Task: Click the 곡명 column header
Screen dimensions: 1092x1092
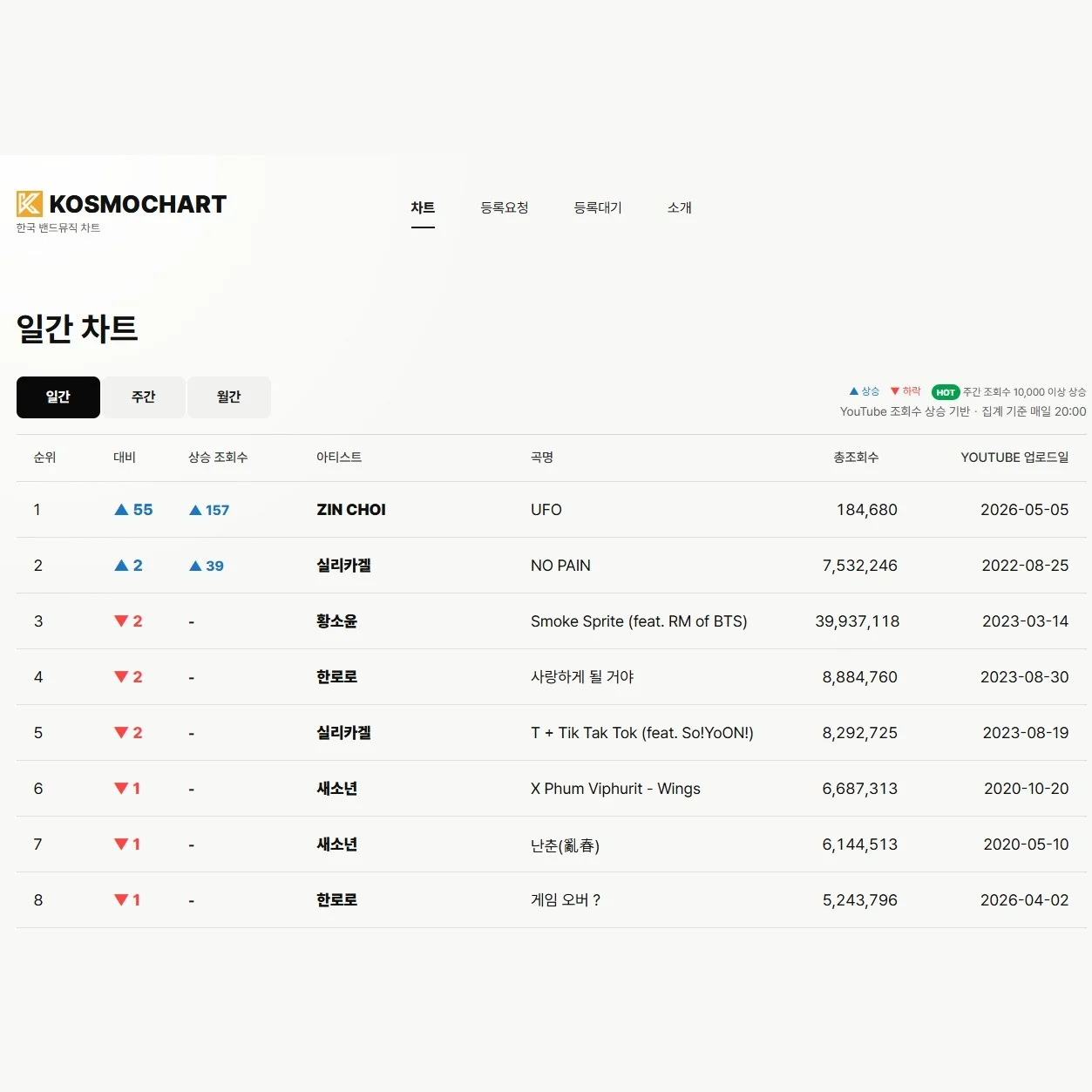Action: (x=542, y=458)
